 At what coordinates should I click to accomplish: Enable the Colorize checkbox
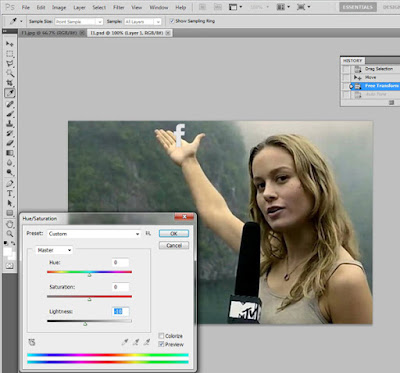point(161,336)
